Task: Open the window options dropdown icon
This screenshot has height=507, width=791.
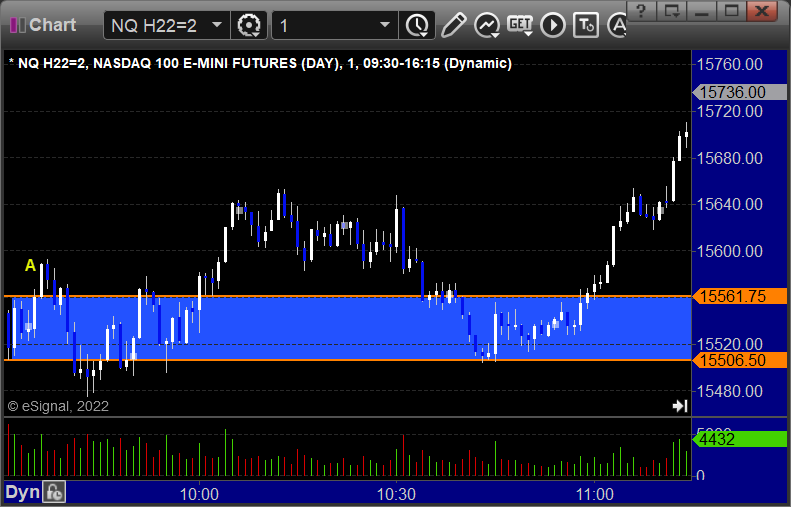Action: pyautogui.click(x=671, y=11)
